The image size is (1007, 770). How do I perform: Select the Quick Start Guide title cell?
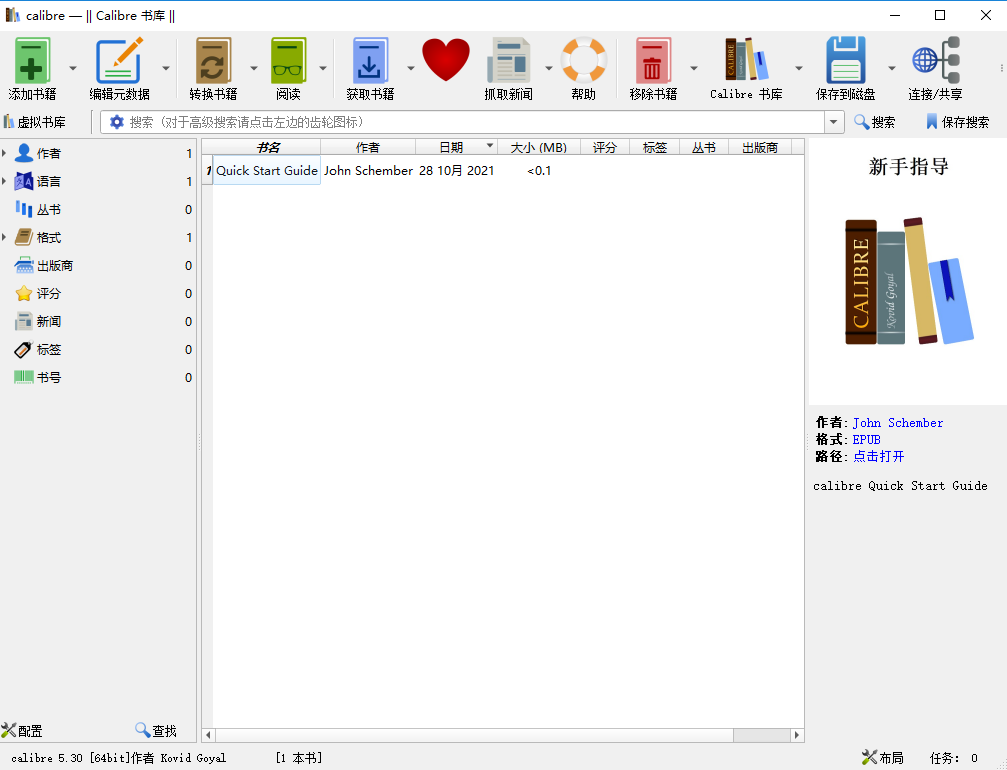coord(267,170)
